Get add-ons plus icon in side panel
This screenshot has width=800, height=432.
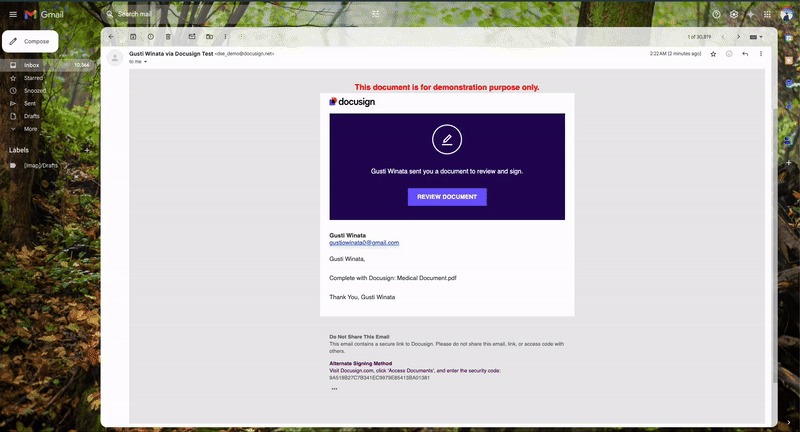coord(789,163)
